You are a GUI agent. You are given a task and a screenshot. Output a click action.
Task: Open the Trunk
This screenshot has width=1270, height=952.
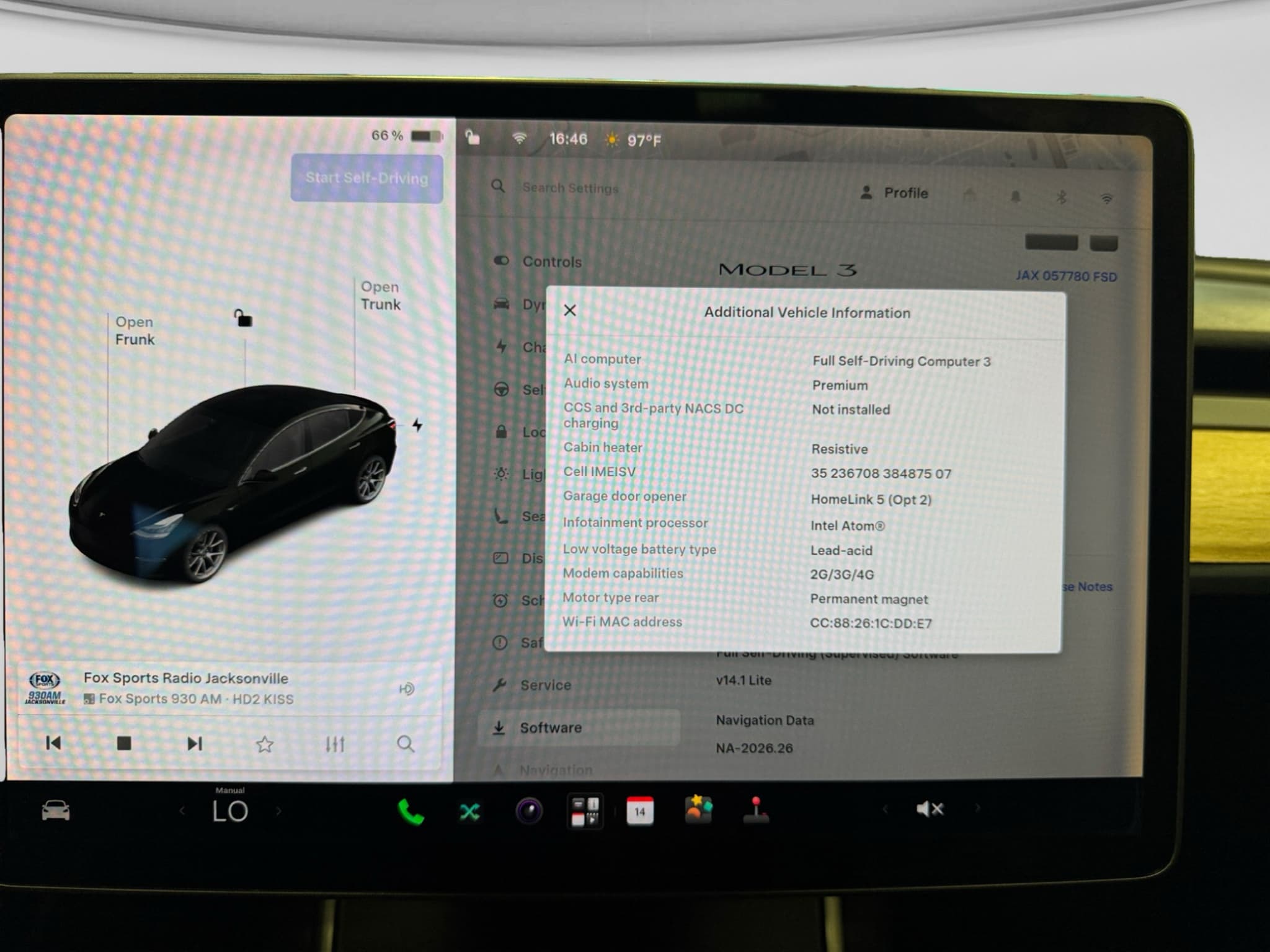coord(381,296)
